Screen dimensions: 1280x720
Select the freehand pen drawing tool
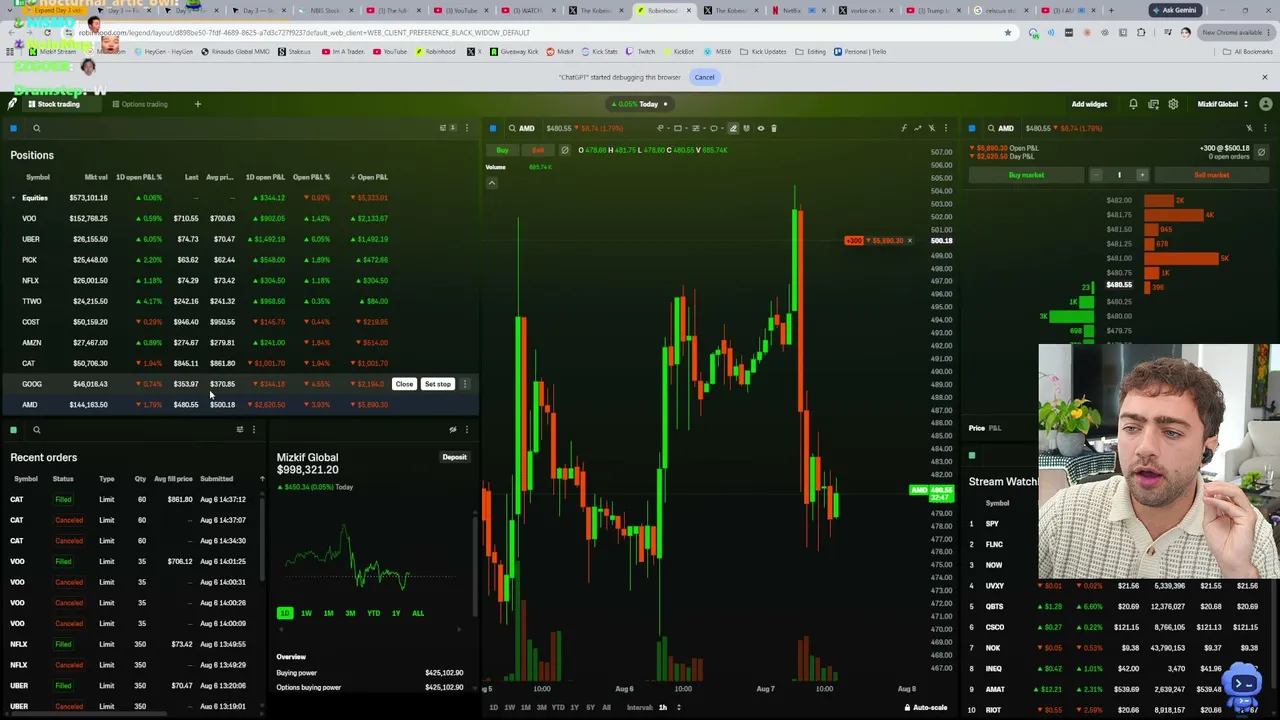[733, 128]
